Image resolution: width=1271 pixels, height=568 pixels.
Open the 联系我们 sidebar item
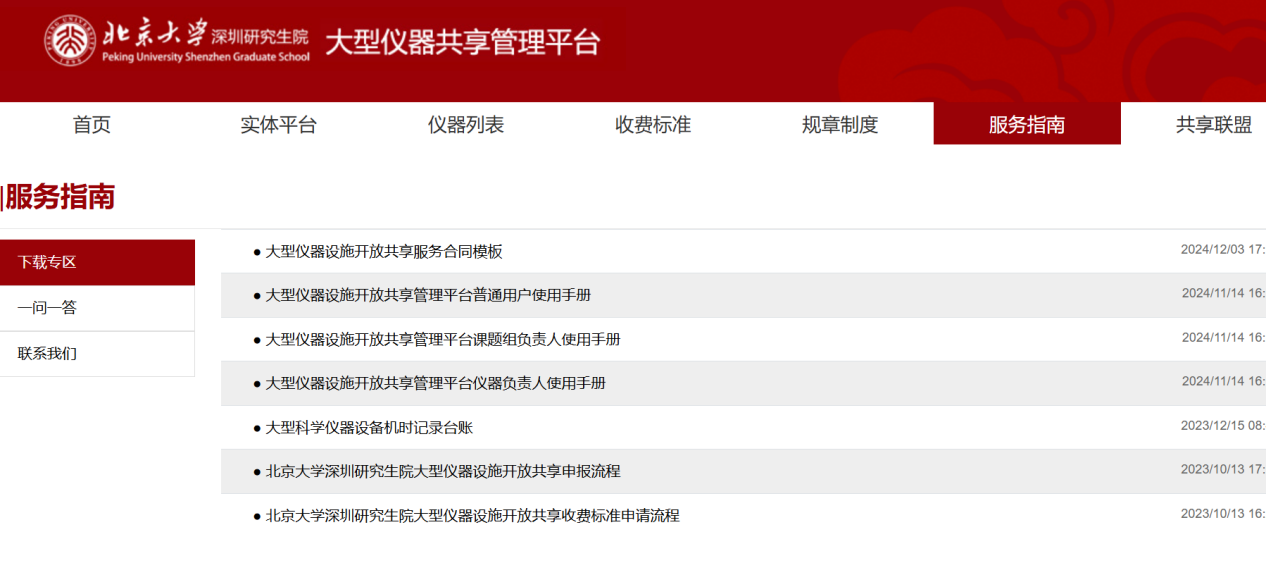click(x=97, y=354)
